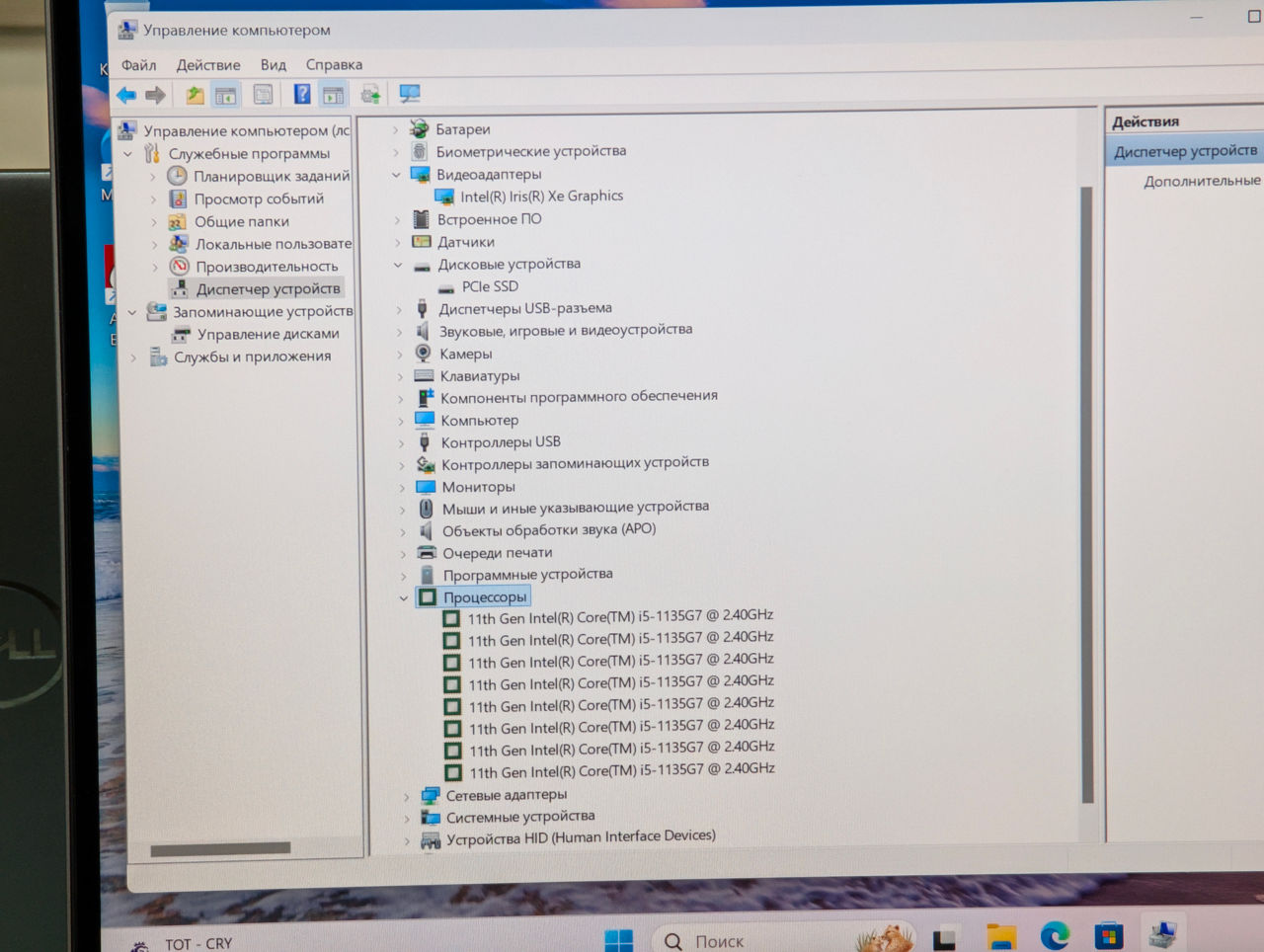Click the Сетевые адаптеры network icon
Image resolution: width=1264 pixels, height=952 pixels.
(x=430, y=795)
